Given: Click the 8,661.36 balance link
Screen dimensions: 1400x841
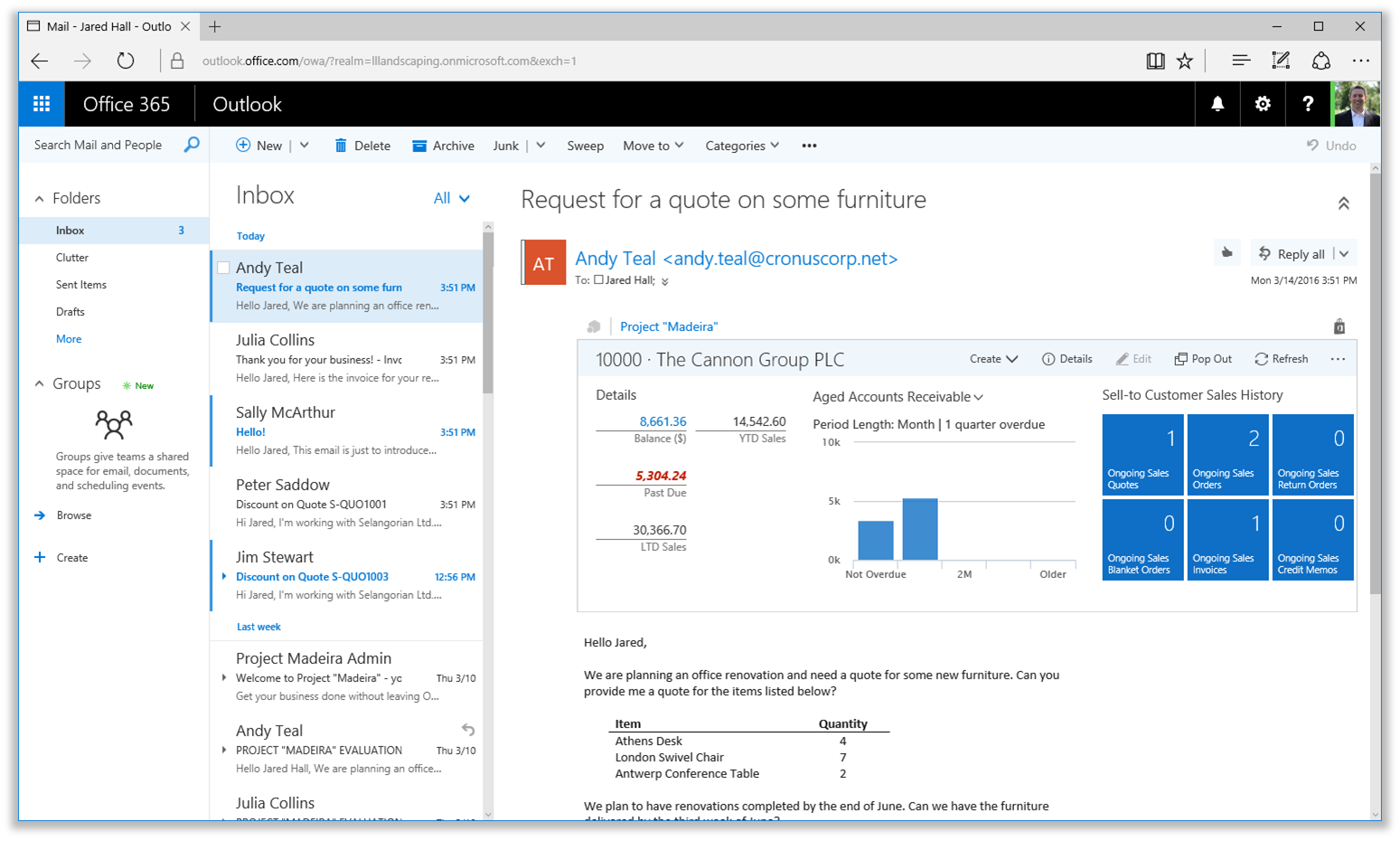Looking at the screenshot, I should 662,421.
